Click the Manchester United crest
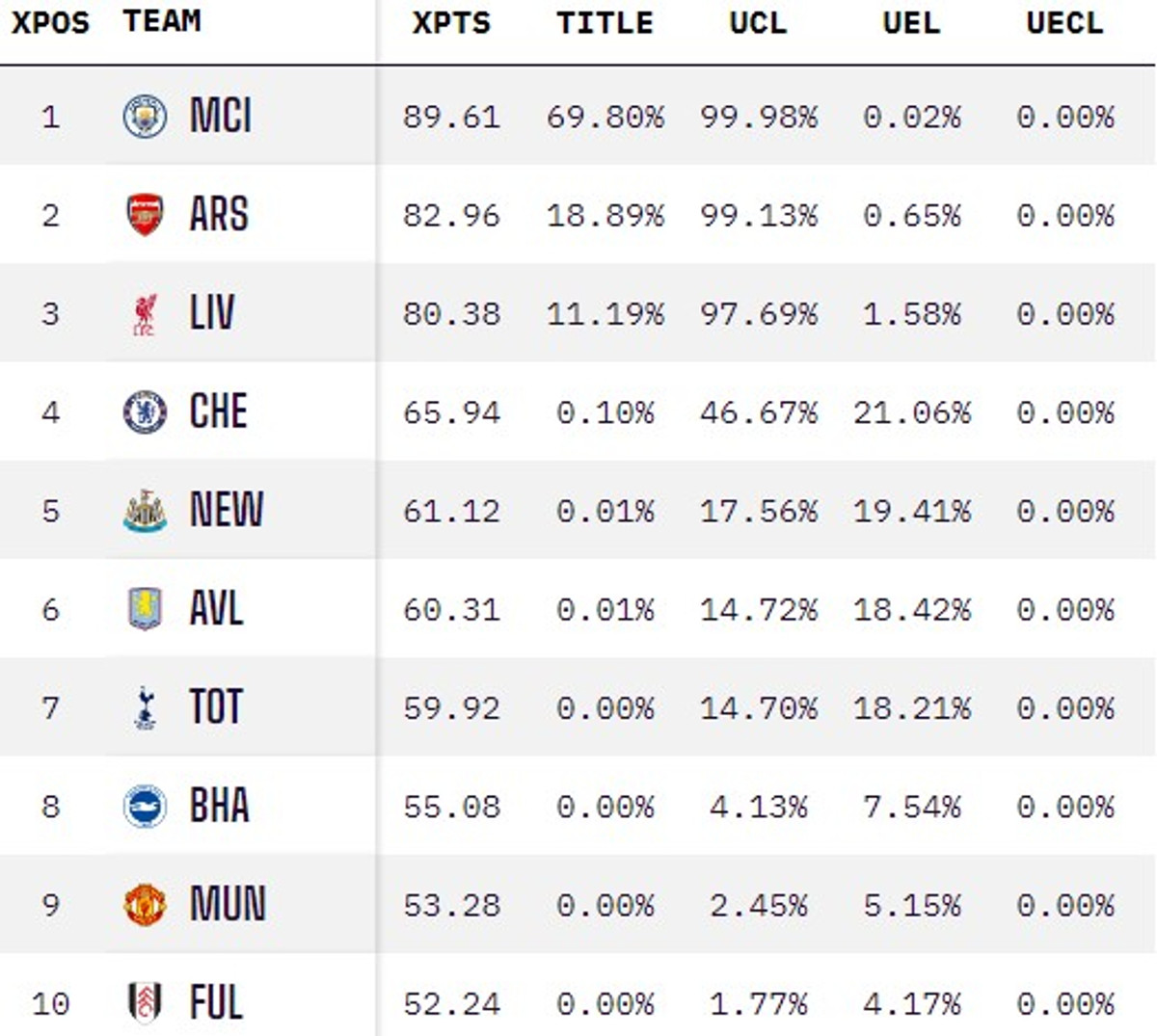 click(145, 905)
